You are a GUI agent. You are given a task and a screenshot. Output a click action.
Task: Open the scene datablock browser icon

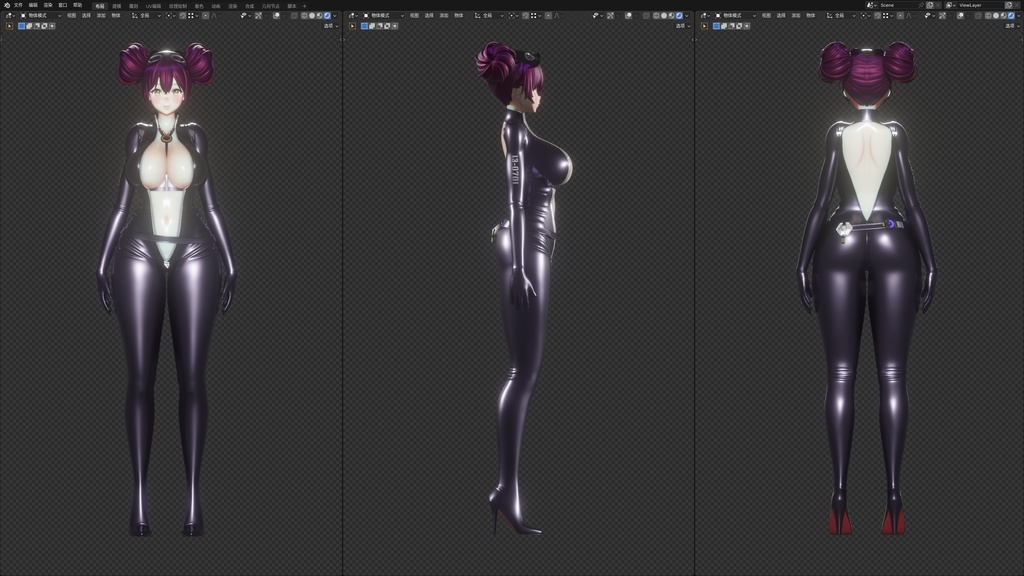coord(870,7)
